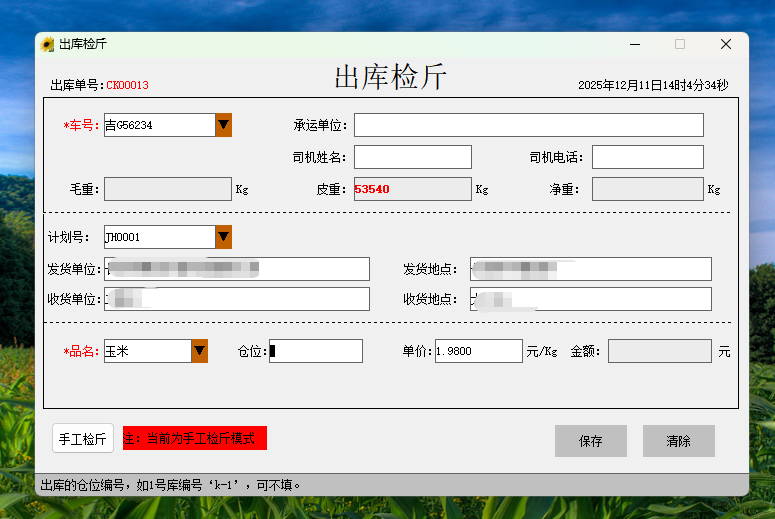The image size is (775, 519).
Task: Click the 皮重 field showing 53540
Action: [413, 189]
